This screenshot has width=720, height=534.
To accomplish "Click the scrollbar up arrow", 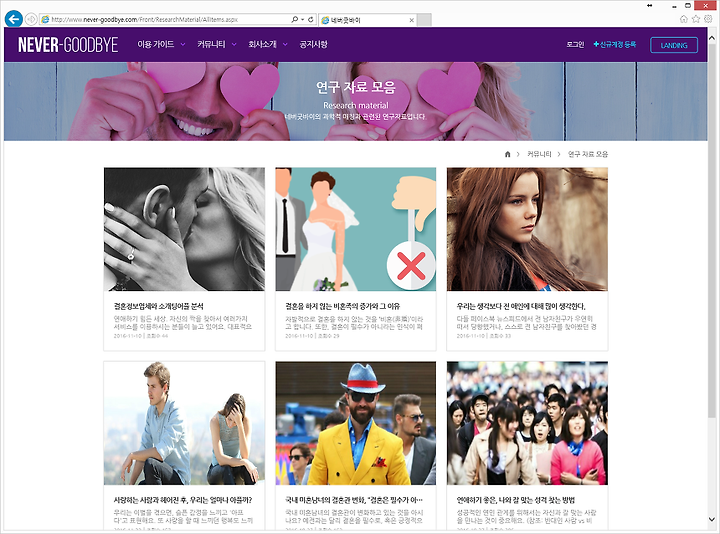I will coord(712,39).
